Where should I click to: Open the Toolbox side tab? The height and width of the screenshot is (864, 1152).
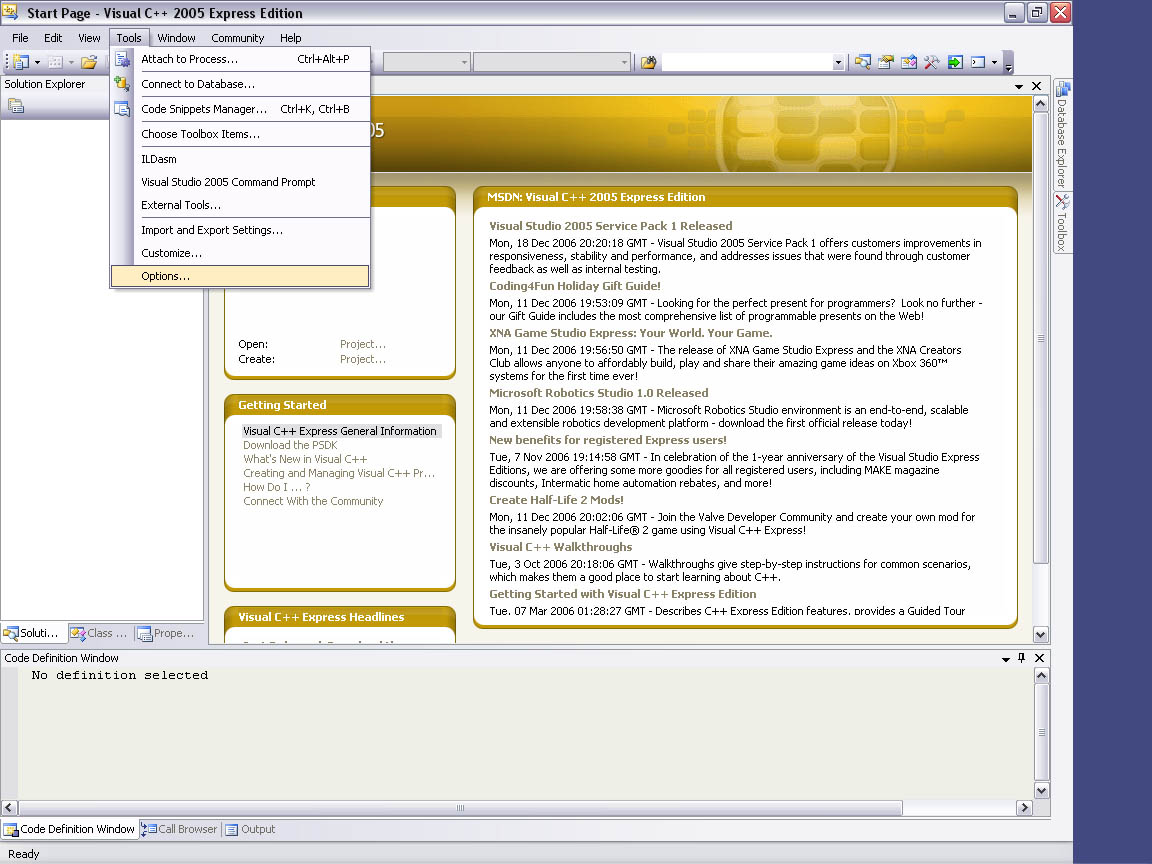1062,223
